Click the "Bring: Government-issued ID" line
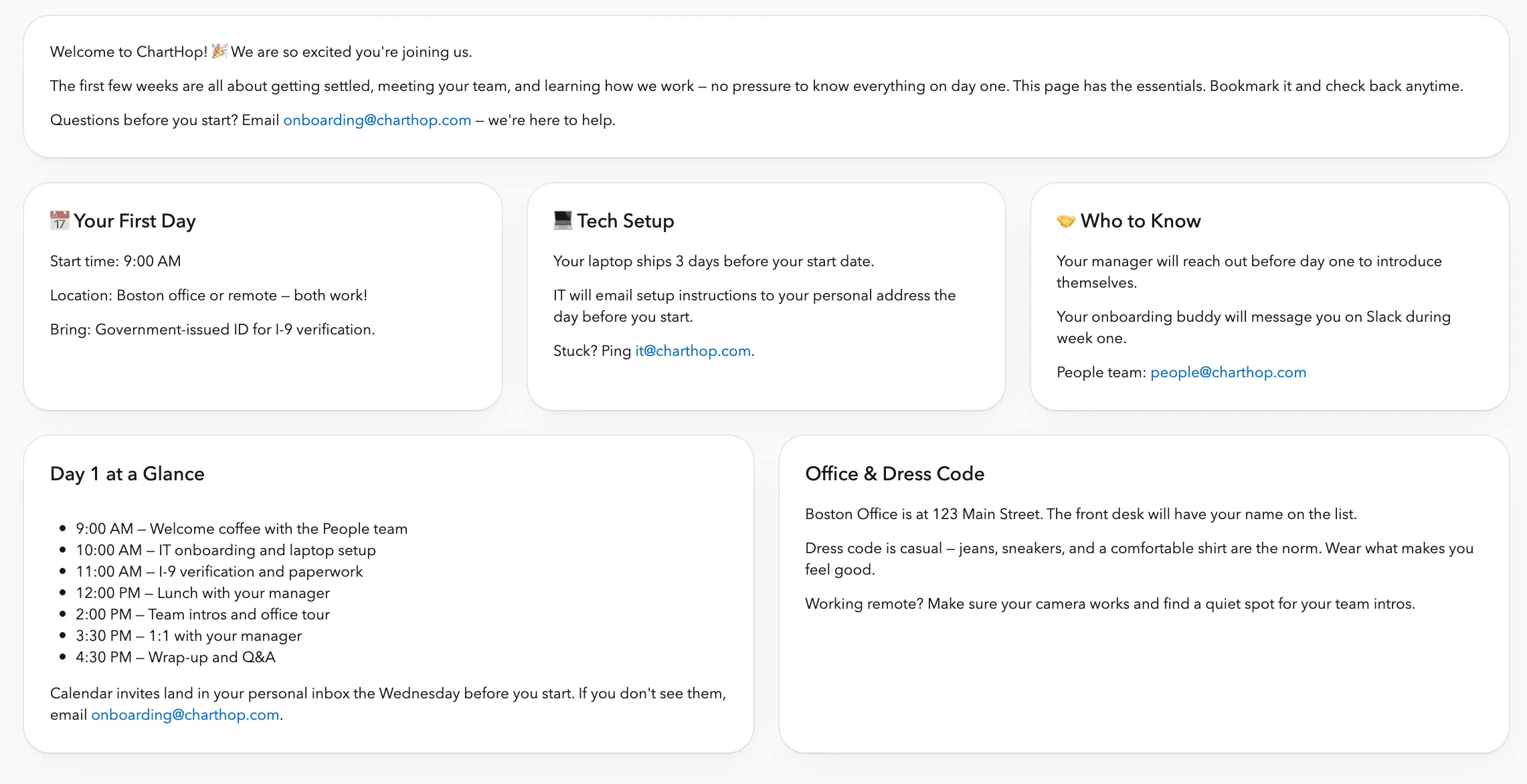 coord(213,329)
